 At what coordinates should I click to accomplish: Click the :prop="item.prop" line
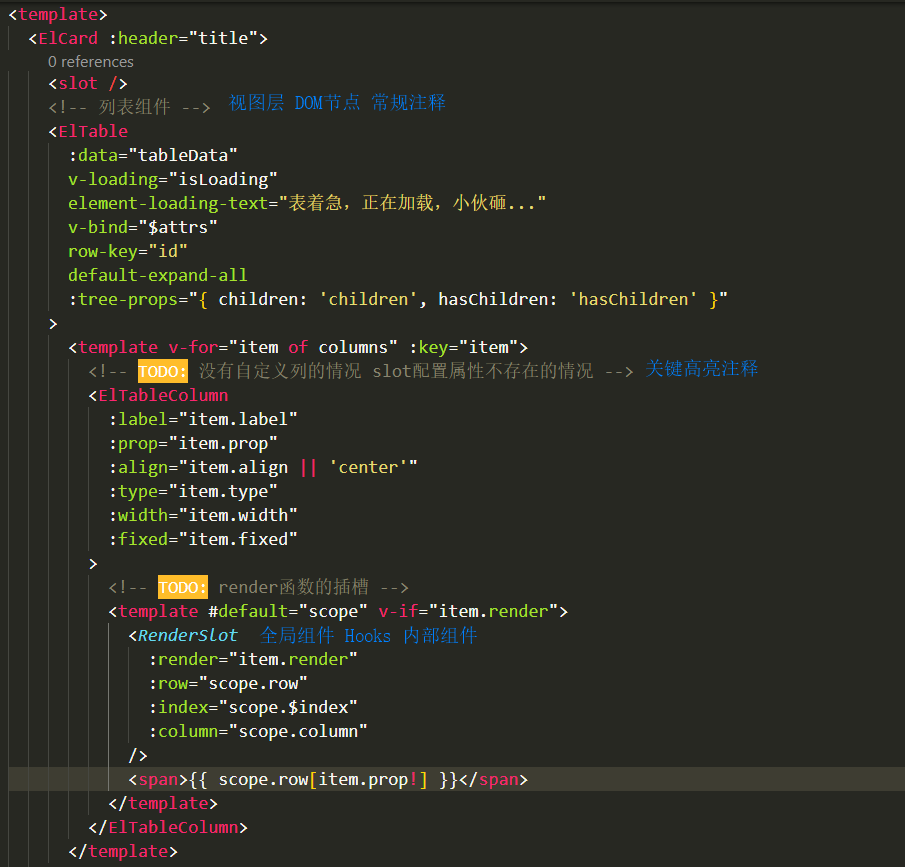pos(193,443)
